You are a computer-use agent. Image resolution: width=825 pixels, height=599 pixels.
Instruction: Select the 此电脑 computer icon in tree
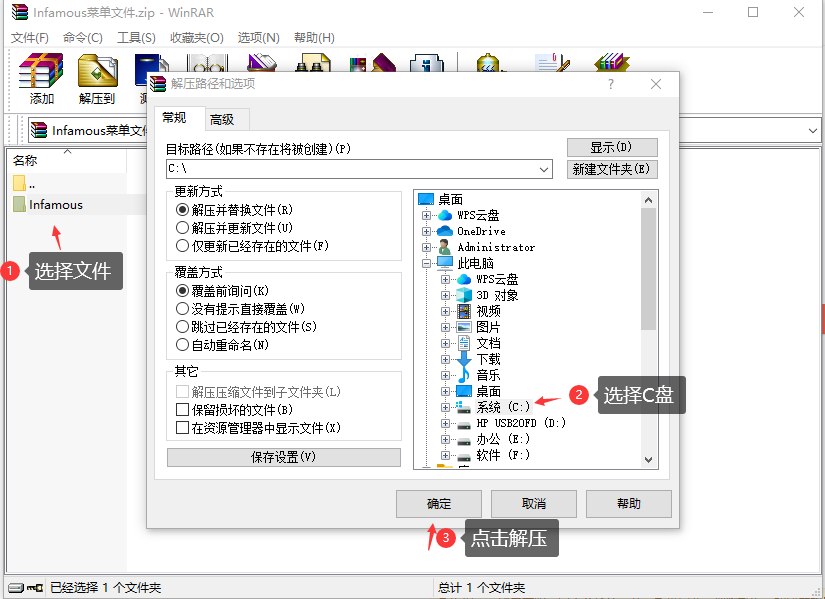(x=445, y=262)
